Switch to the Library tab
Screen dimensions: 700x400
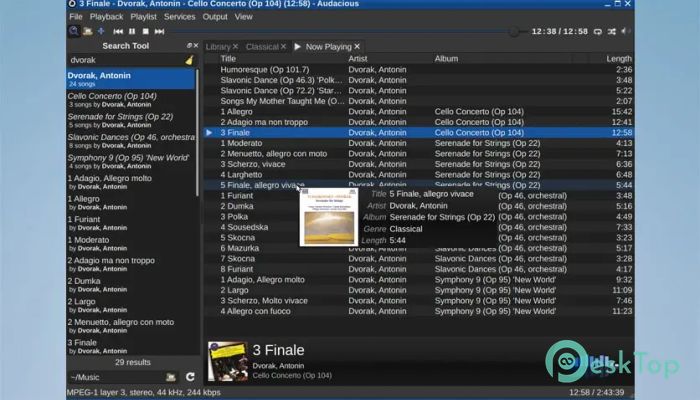click(x=218, y=47)
